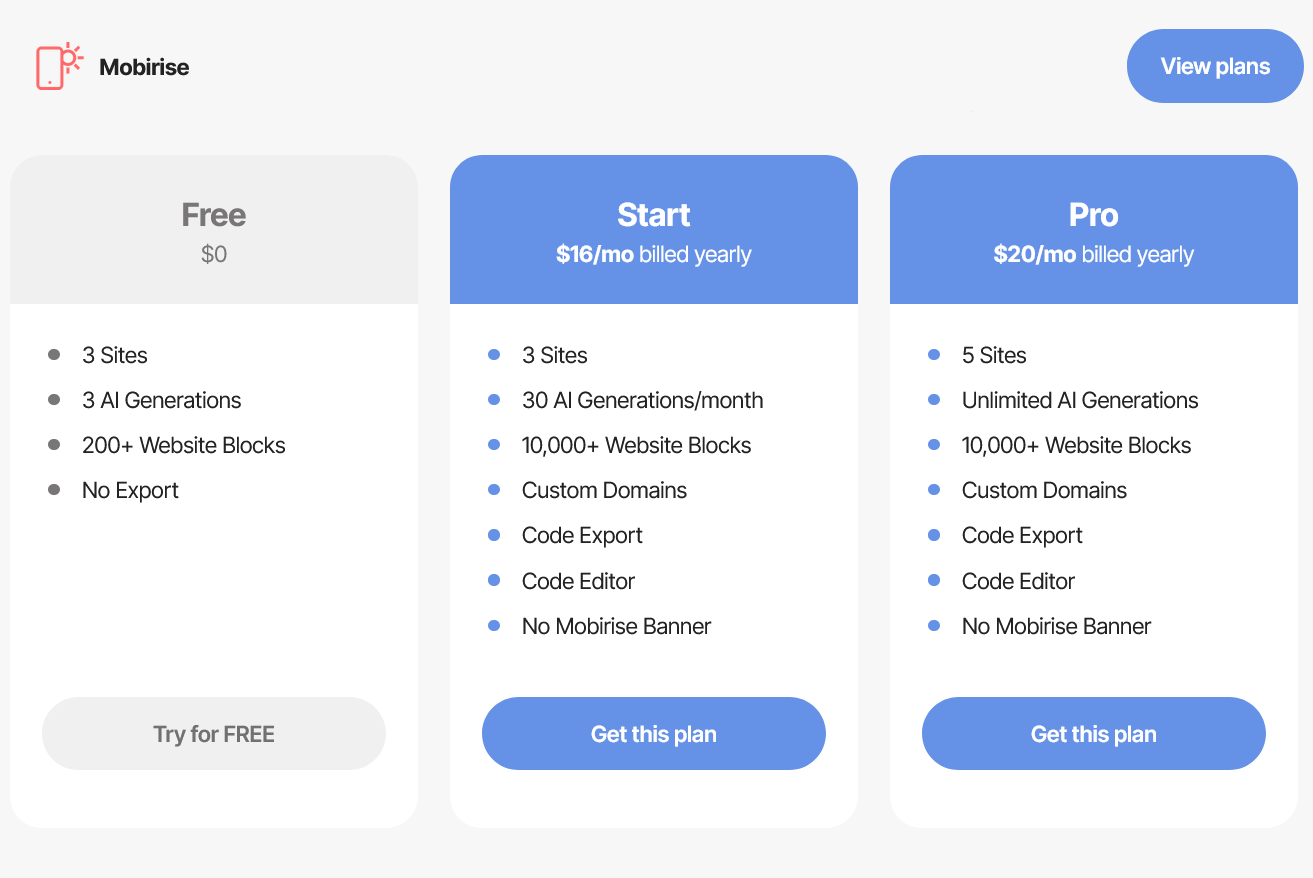
Task: Select the Pro plan header
Action: click(1094, 215)
